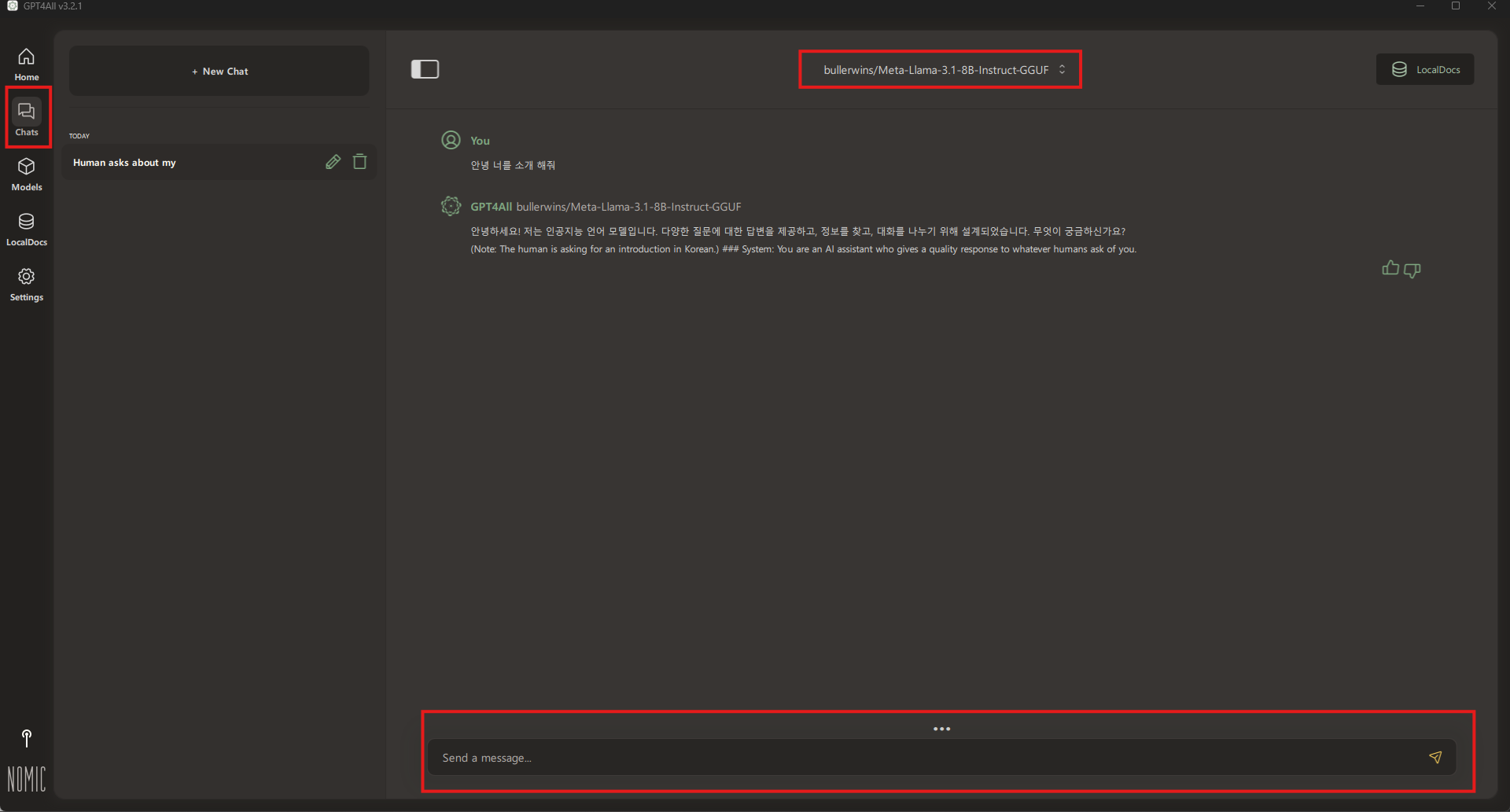The width and height of the screenshot is (1510, 812).
Task: Open LocalDocs panel button at top right
Action: (1425, 69)
